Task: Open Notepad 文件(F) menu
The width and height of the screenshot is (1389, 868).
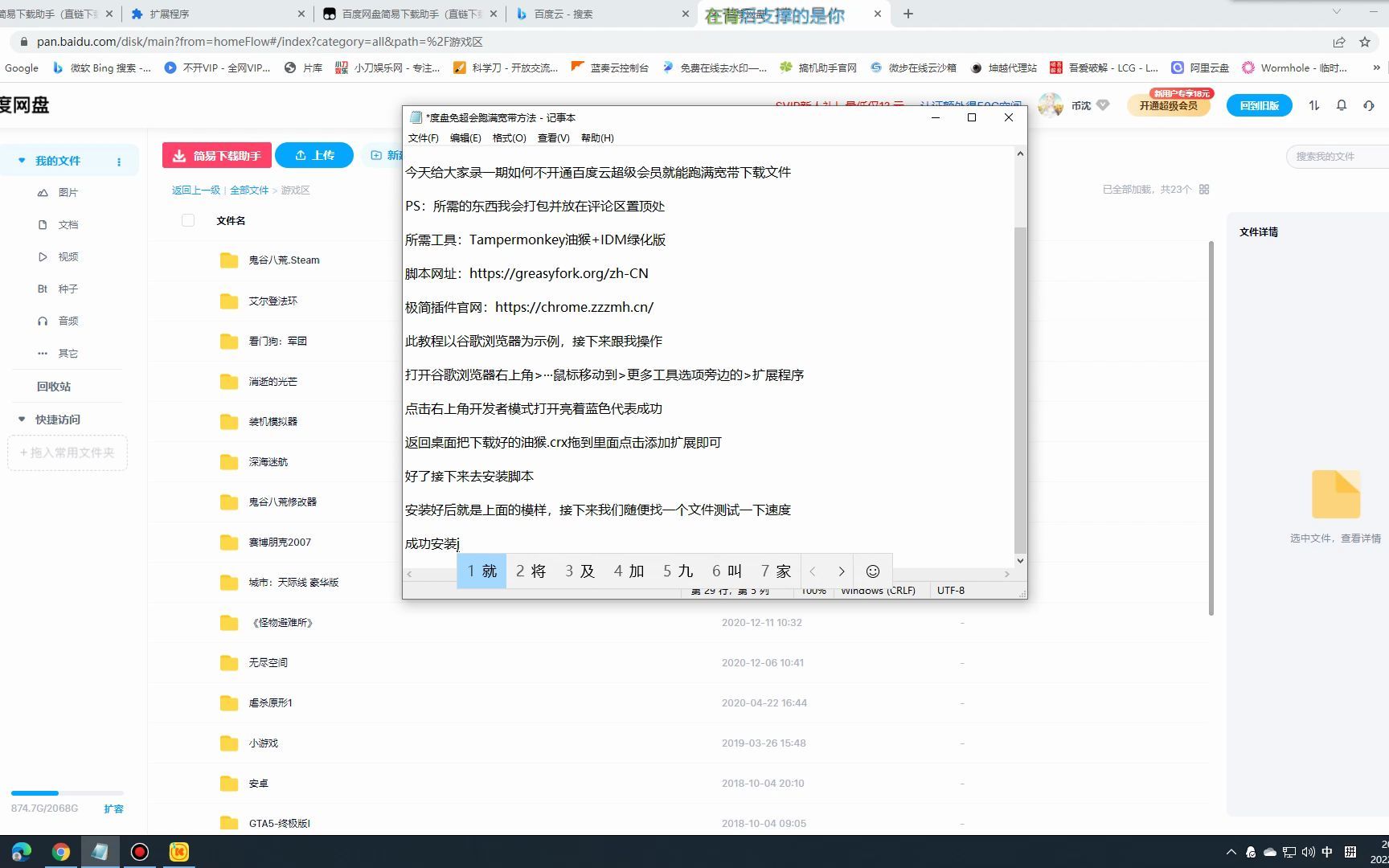Action: [x=423, y=138]
